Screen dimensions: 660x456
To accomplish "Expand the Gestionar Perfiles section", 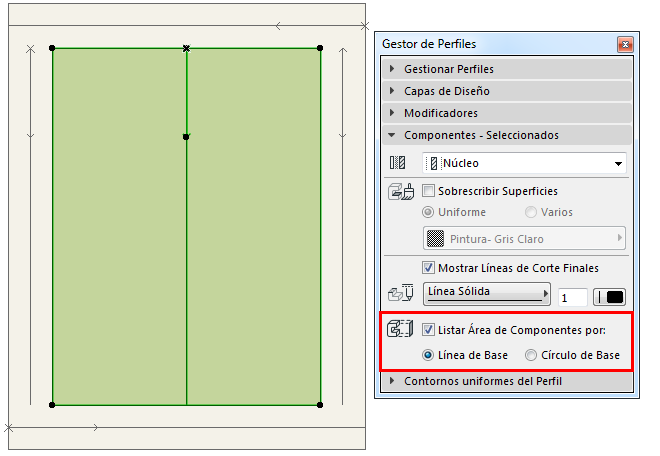I will pos(507,69).
